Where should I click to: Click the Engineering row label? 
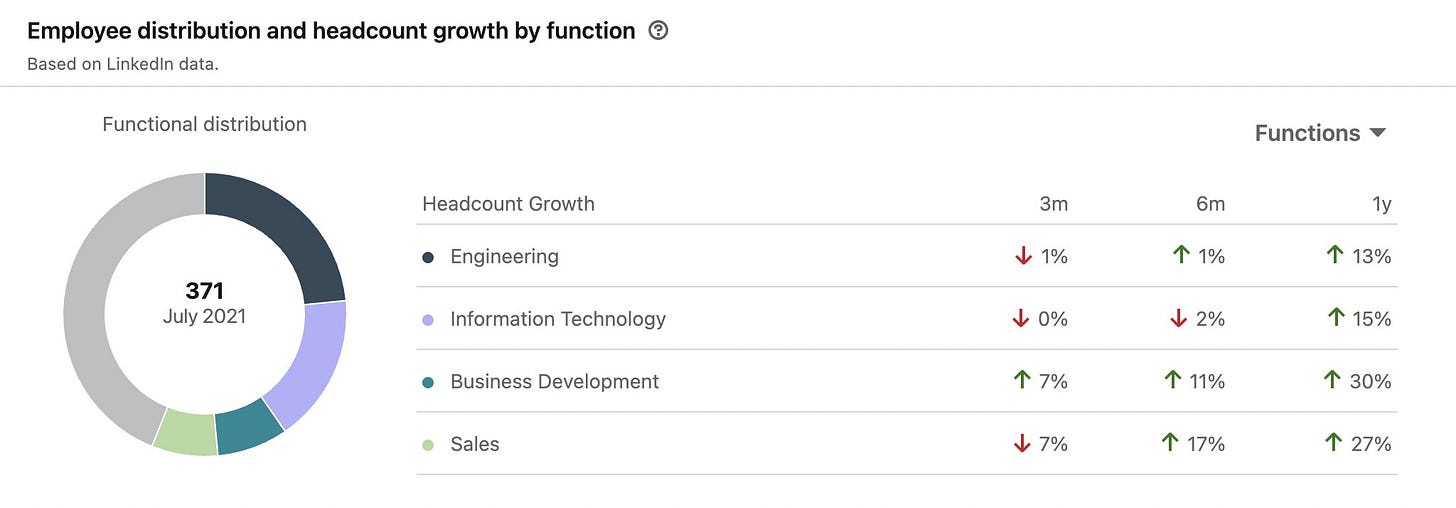click(504, 257)
